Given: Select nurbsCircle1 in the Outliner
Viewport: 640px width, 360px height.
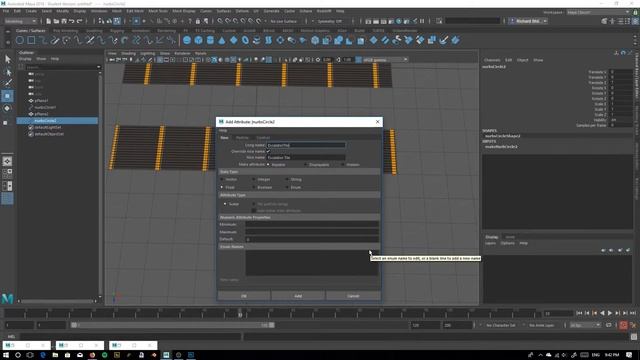Looking at the screenshot, I should 45,107.
